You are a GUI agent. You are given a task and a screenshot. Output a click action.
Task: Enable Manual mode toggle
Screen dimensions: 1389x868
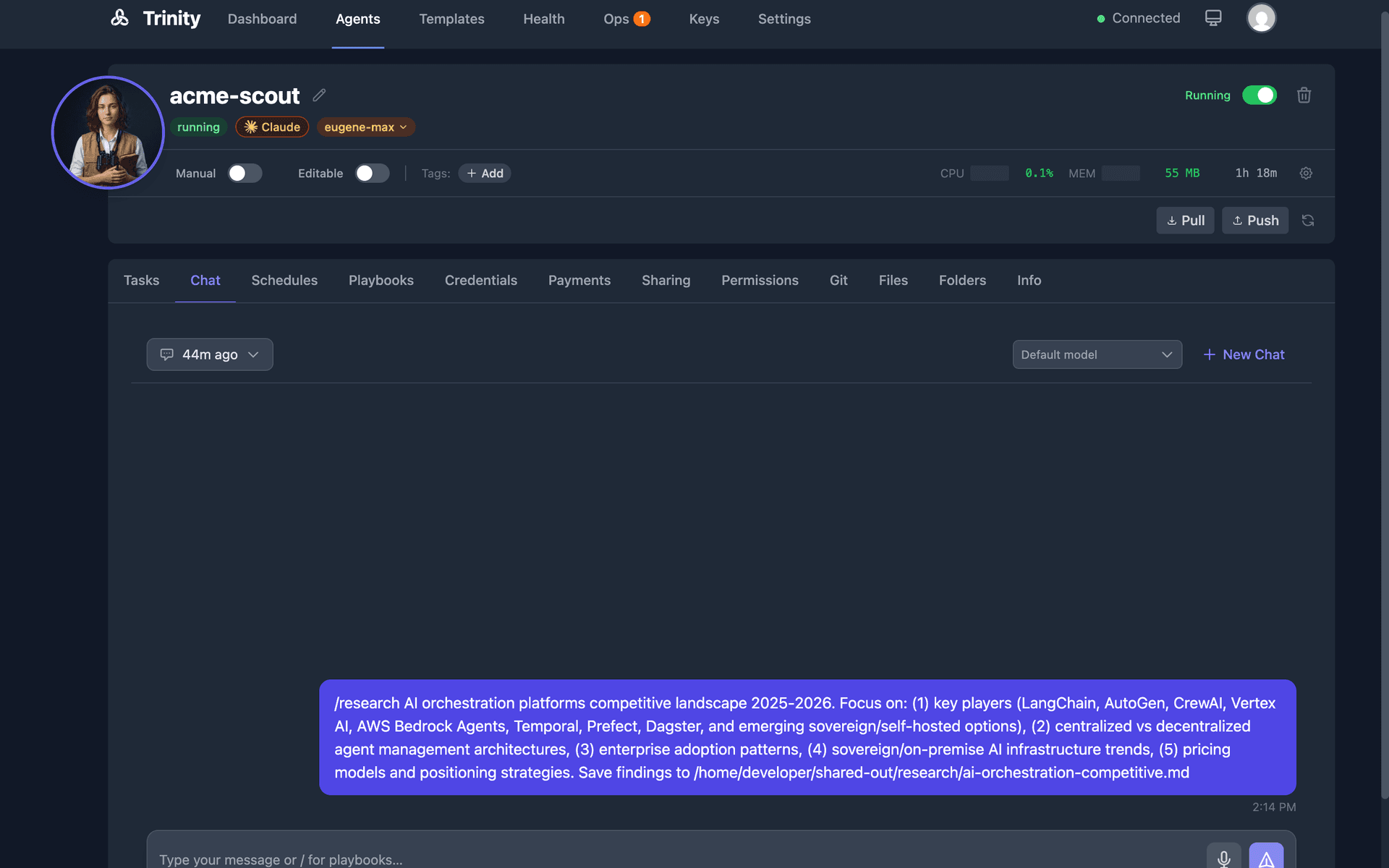(245, 173)
